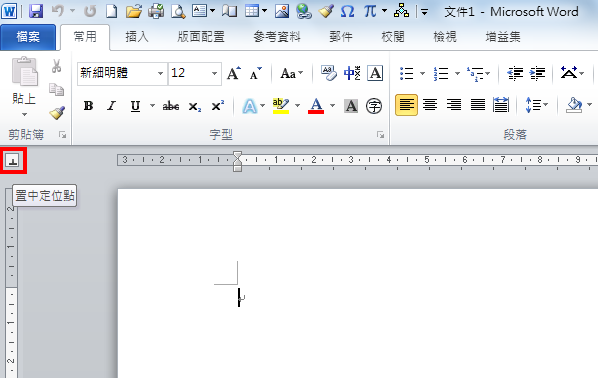Toggle subscript x₂ button
Image resolution: width=598 pixels, height=378 pixels.
click(x=195, y=106)
